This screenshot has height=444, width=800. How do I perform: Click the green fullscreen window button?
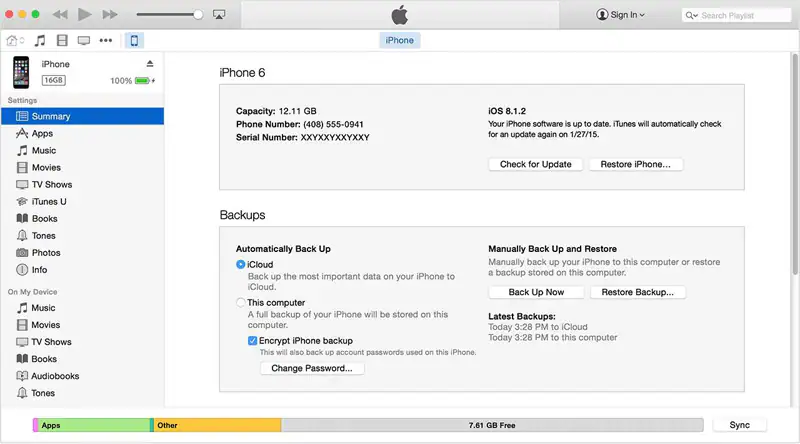[35, 14]
